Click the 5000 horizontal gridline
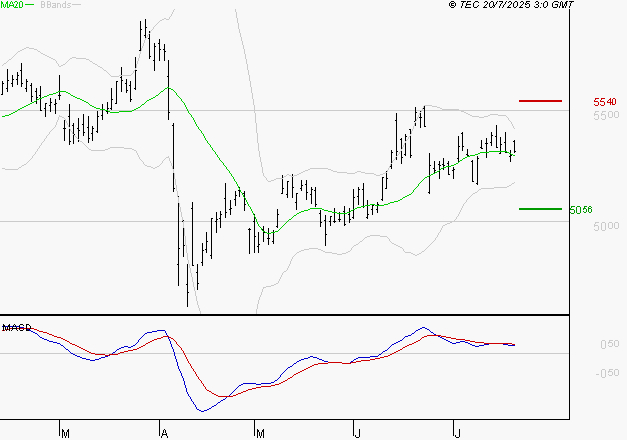This screenshot has height=440, width=627. (285, 221)
